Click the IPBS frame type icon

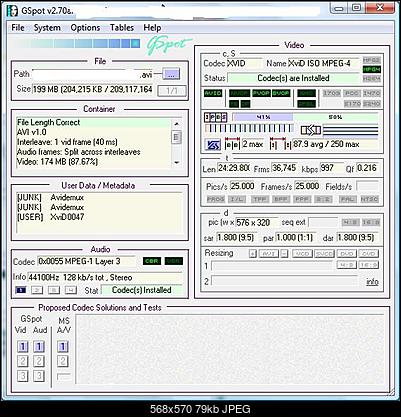click(215, 117)
